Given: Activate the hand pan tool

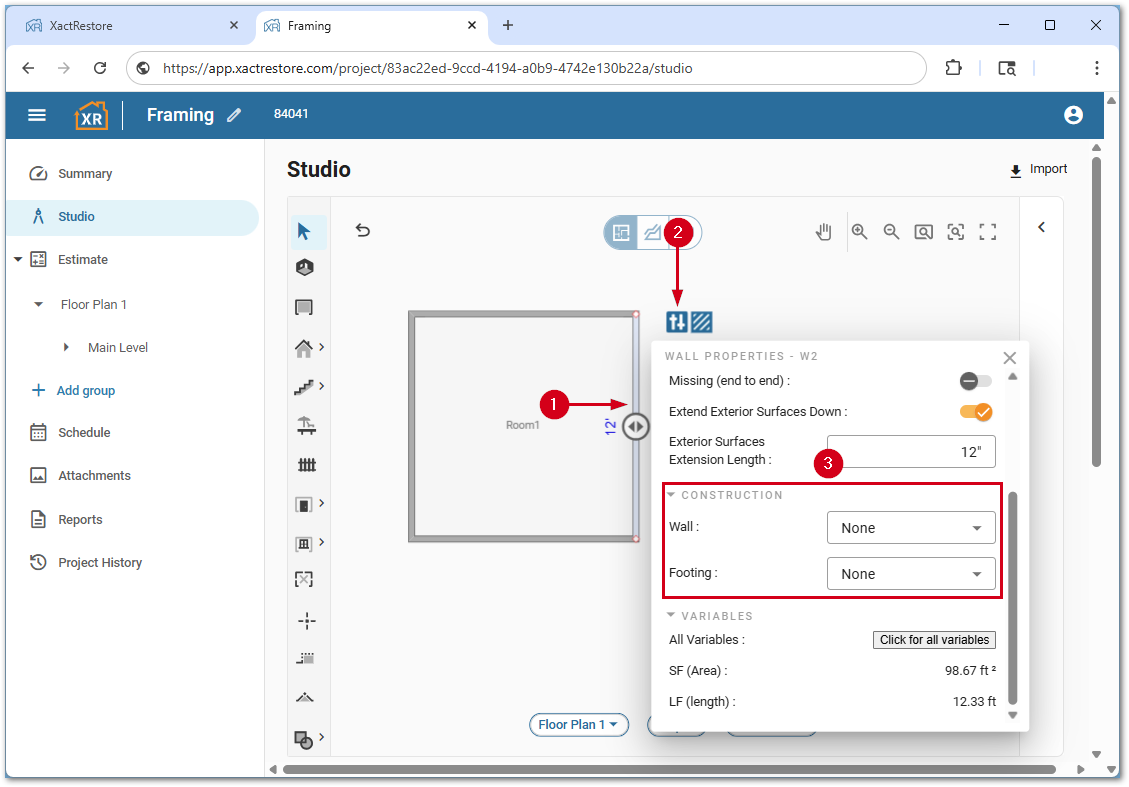Looking at the screenshot, I should tap(823, 232).
